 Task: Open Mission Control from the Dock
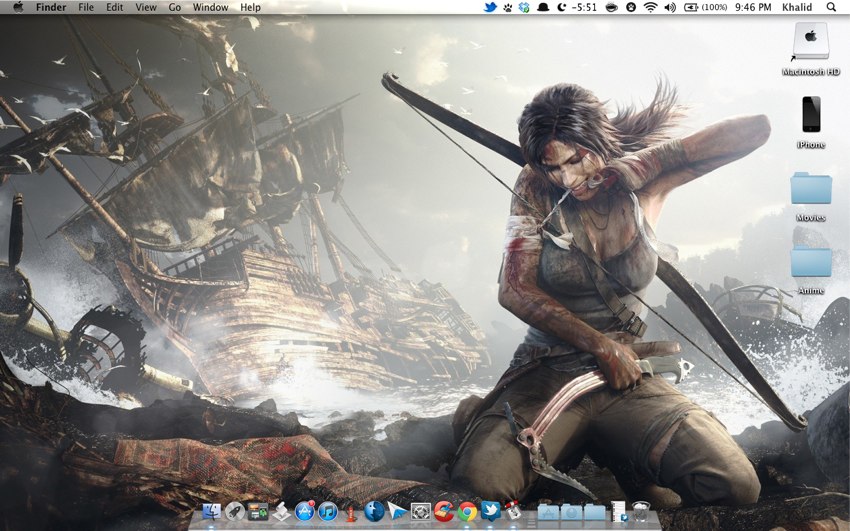point(258,511)
